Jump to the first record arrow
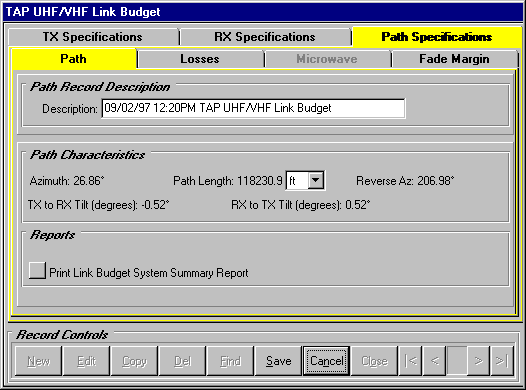526x390 pixels. click(x=411, y=361)
